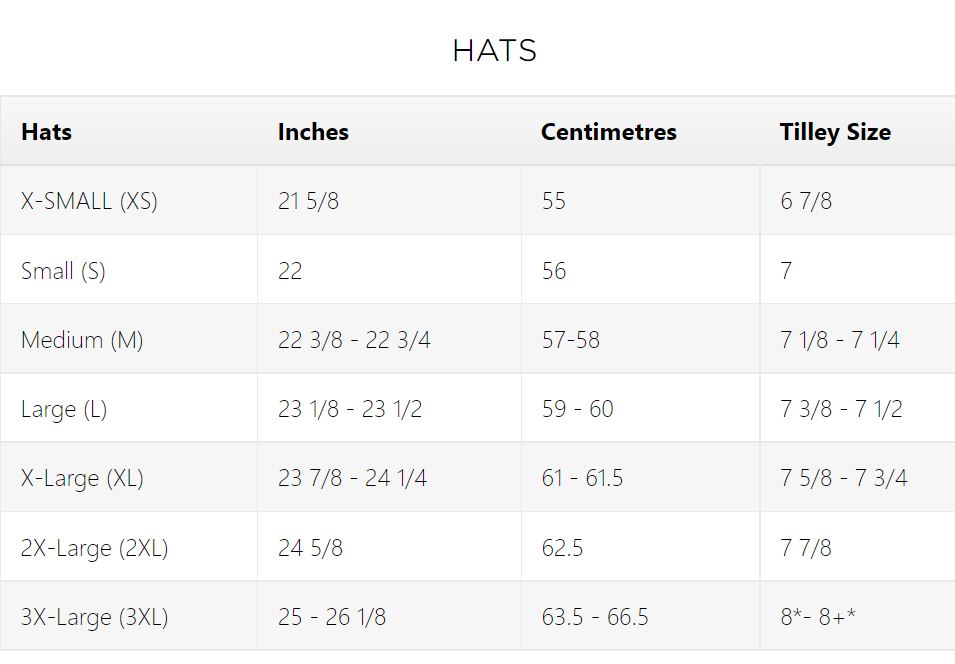
Task: Select the 23 7/8 - 24 1/4 inches cell
Action: (352, 478)
